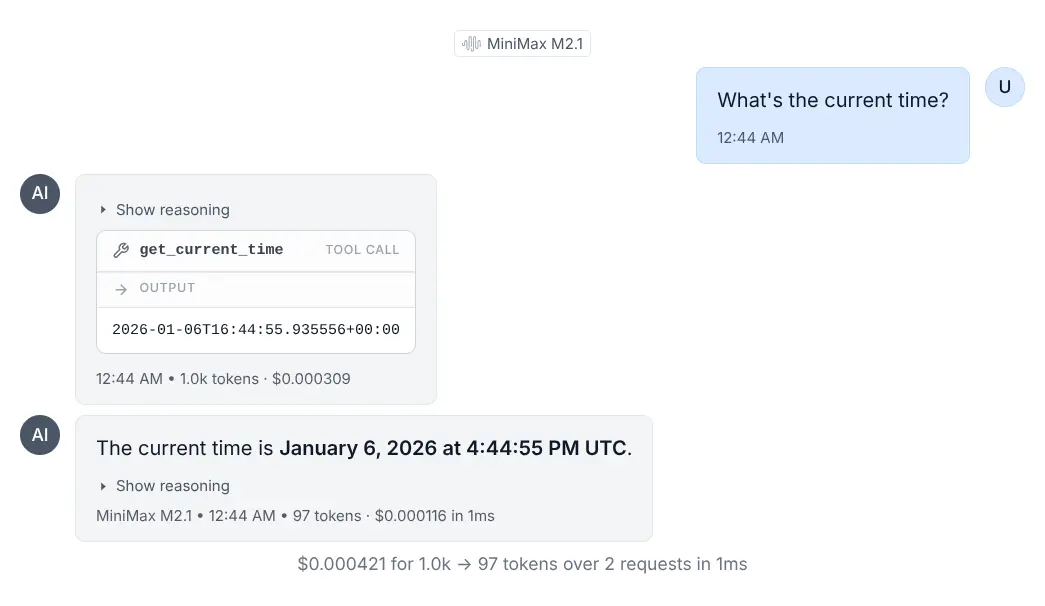Click the AI avatar beside the final answer
The height and width of the screenshot is (606, 1045).
[40, 435]
